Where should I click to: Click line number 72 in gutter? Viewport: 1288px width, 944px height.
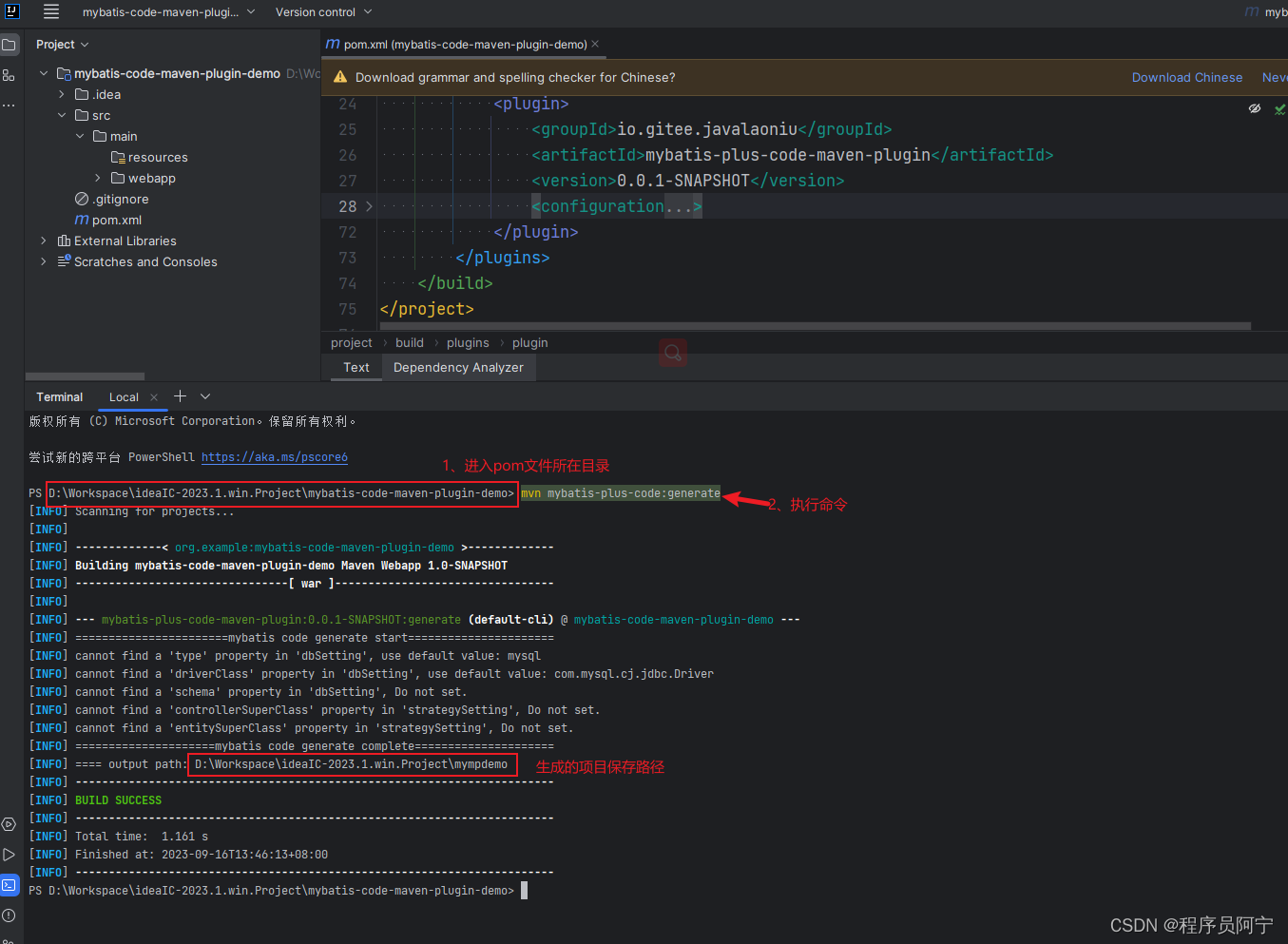[348, 232]
